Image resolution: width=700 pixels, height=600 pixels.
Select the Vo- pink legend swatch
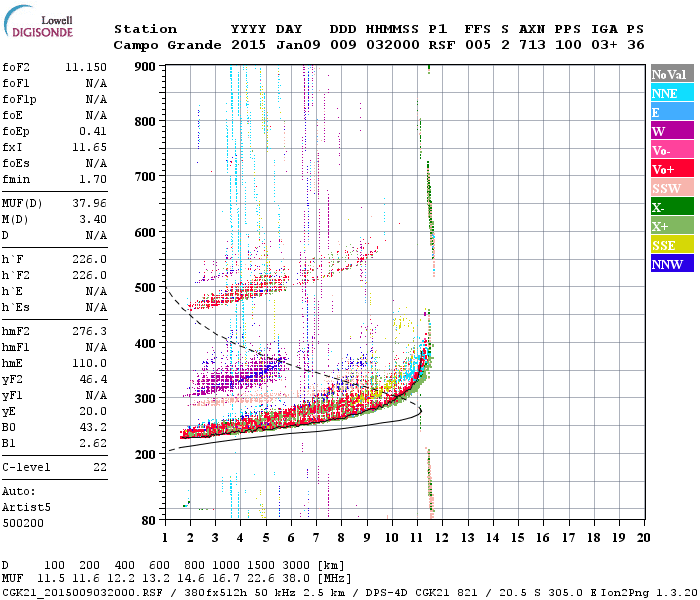point(672,150)
